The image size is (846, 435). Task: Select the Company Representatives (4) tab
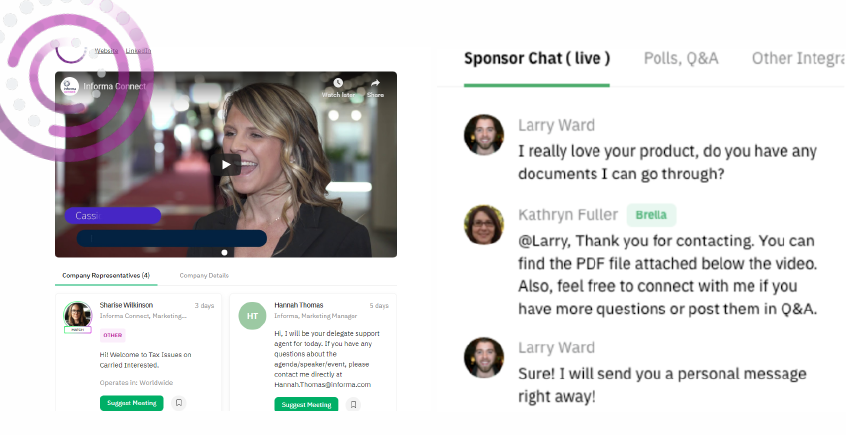pos(106,275)
